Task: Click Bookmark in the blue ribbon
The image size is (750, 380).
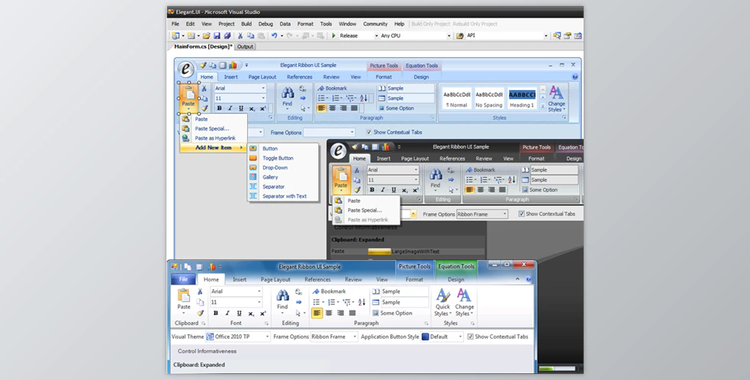Action: click(332, 89)
